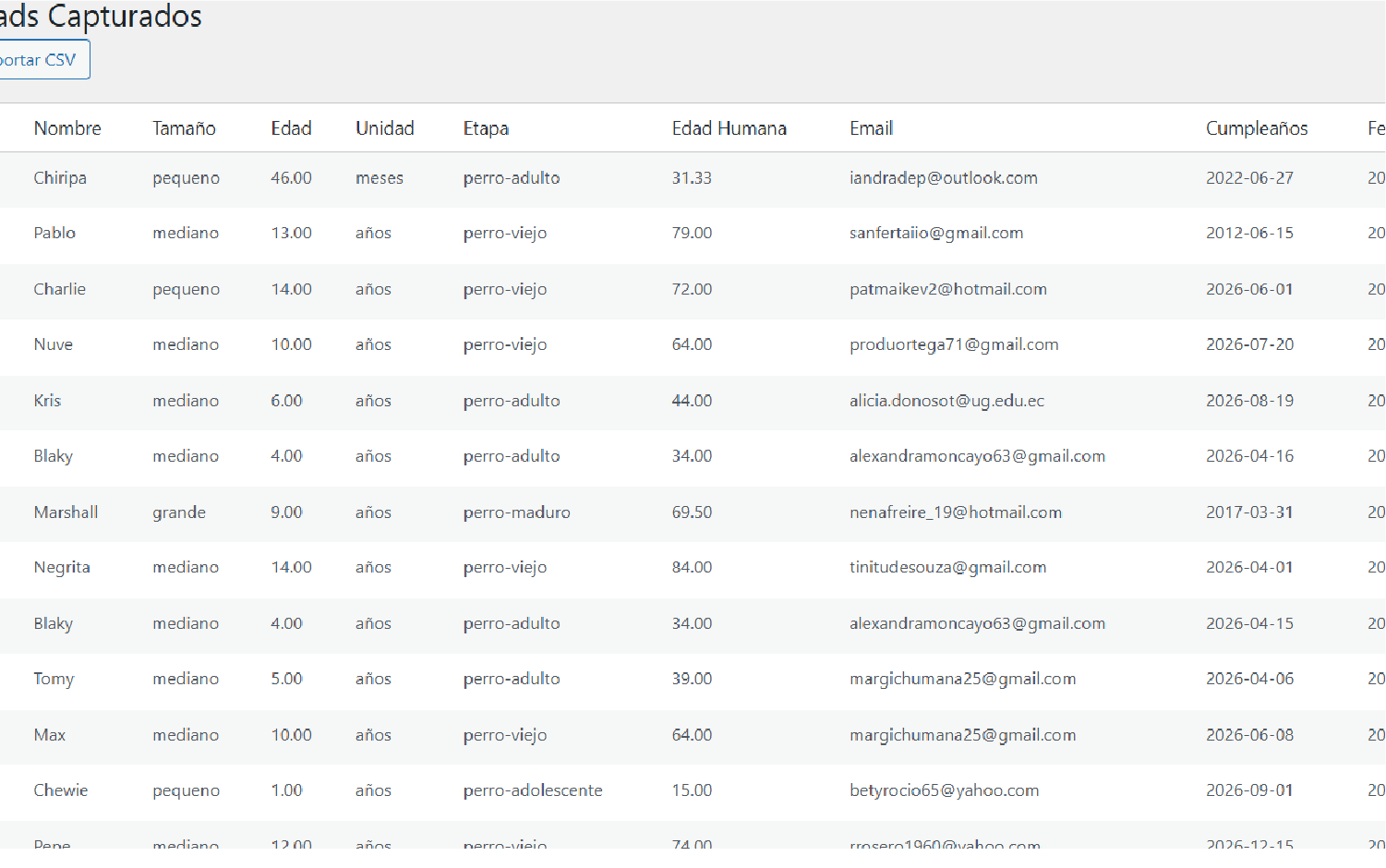The image size is (1386, 868).
Task: Click the name Max
Action: (x=50, y=735)
